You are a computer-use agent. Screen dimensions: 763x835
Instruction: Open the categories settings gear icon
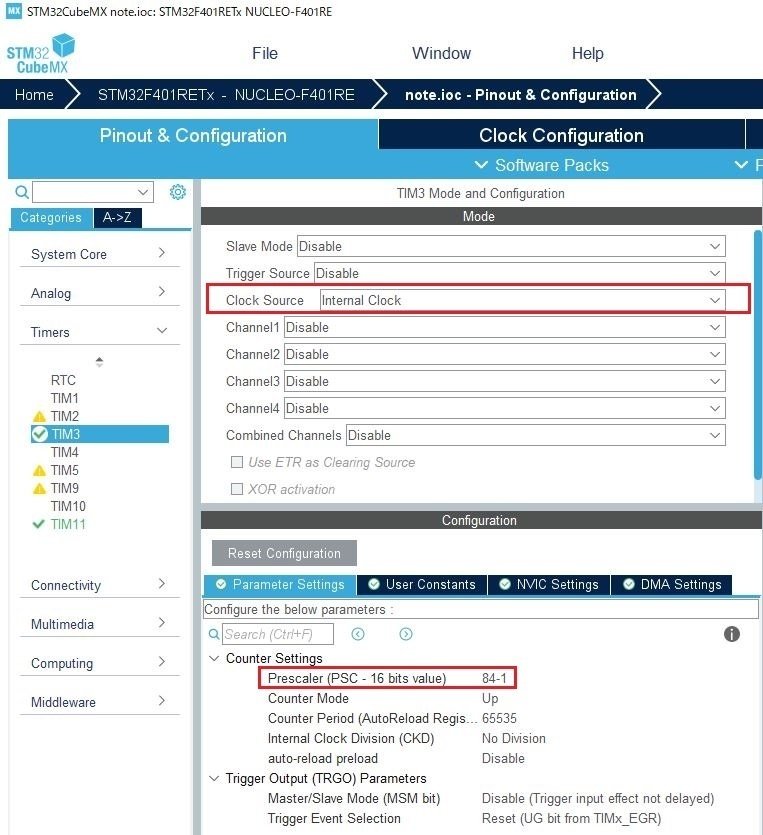tap(177, 192)
